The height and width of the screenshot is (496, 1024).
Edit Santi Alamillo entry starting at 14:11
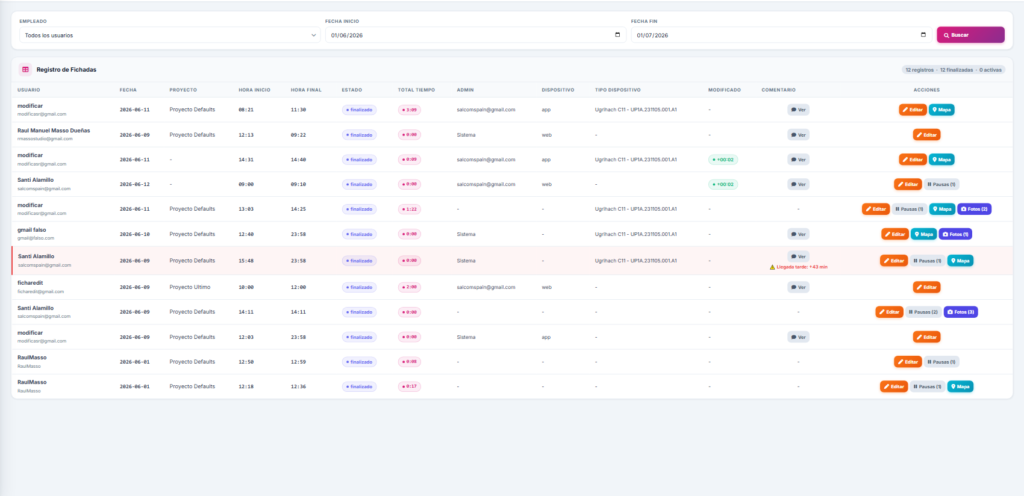point(889,312)
